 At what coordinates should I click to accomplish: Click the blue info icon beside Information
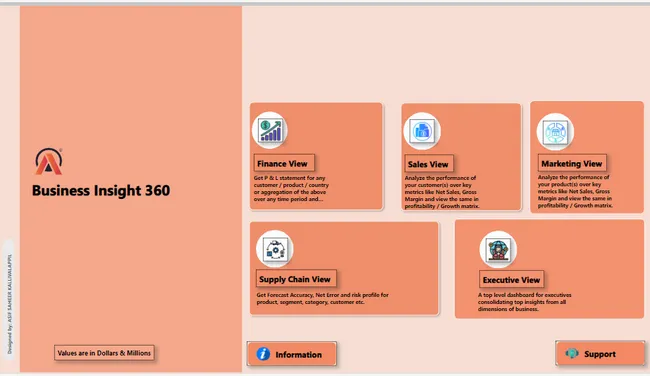coord(263,354)
